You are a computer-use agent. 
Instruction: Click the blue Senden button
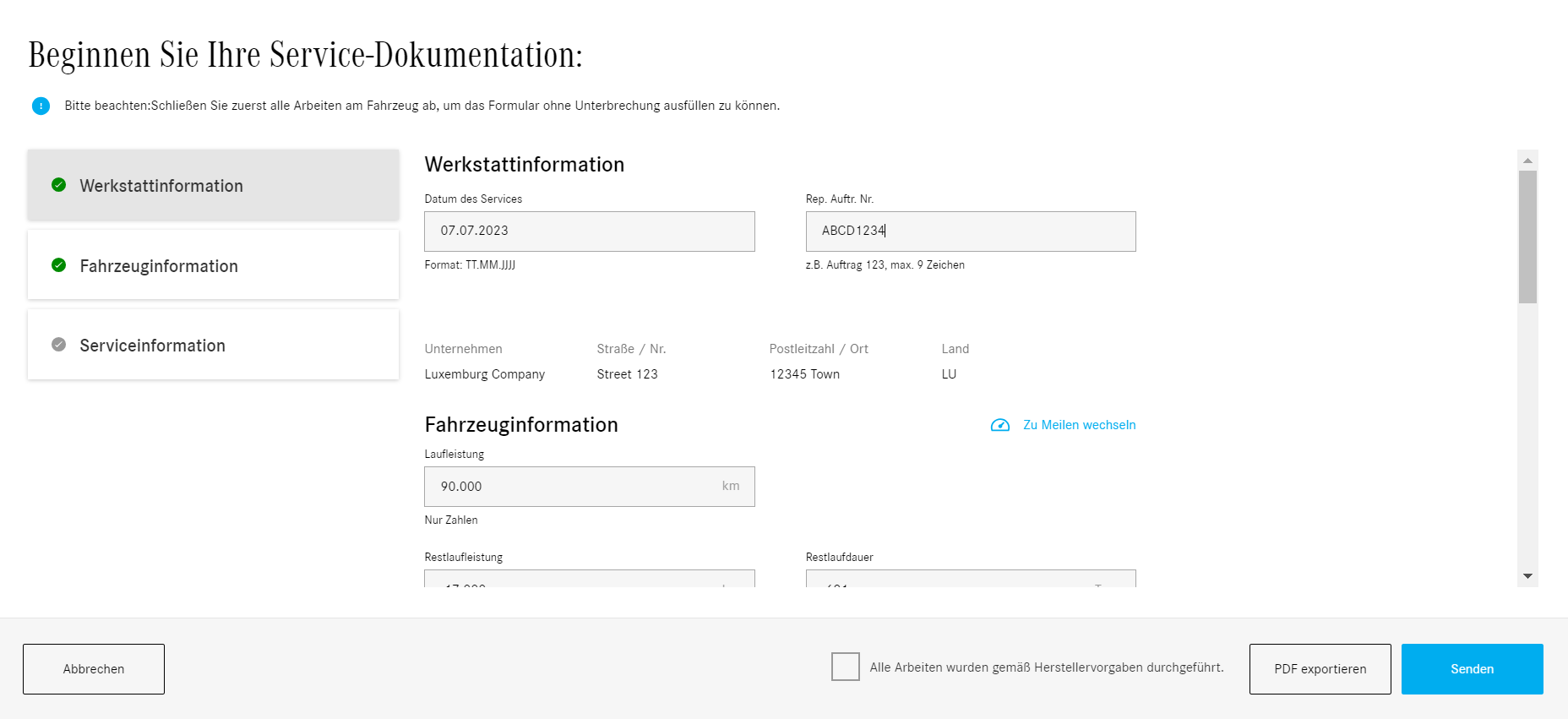(1472, 669)
